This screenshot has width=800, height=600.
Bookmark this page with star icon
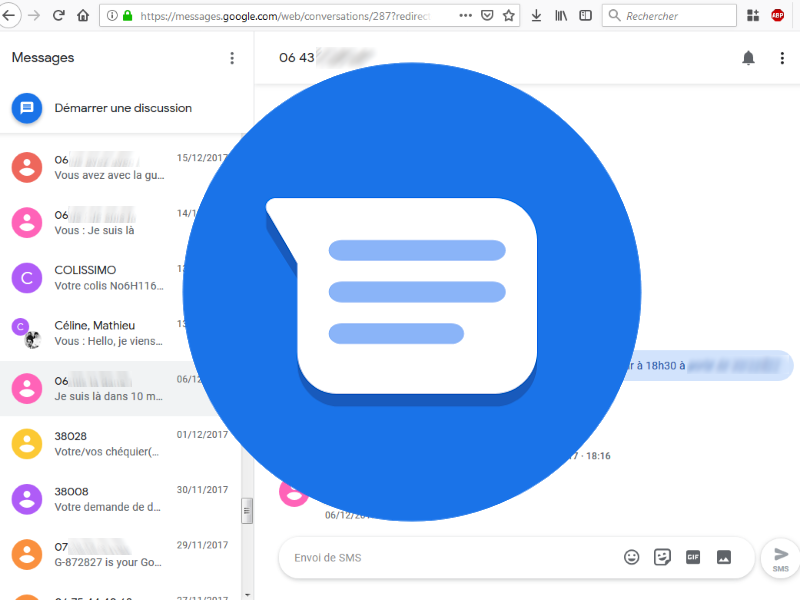coord(508,16)
